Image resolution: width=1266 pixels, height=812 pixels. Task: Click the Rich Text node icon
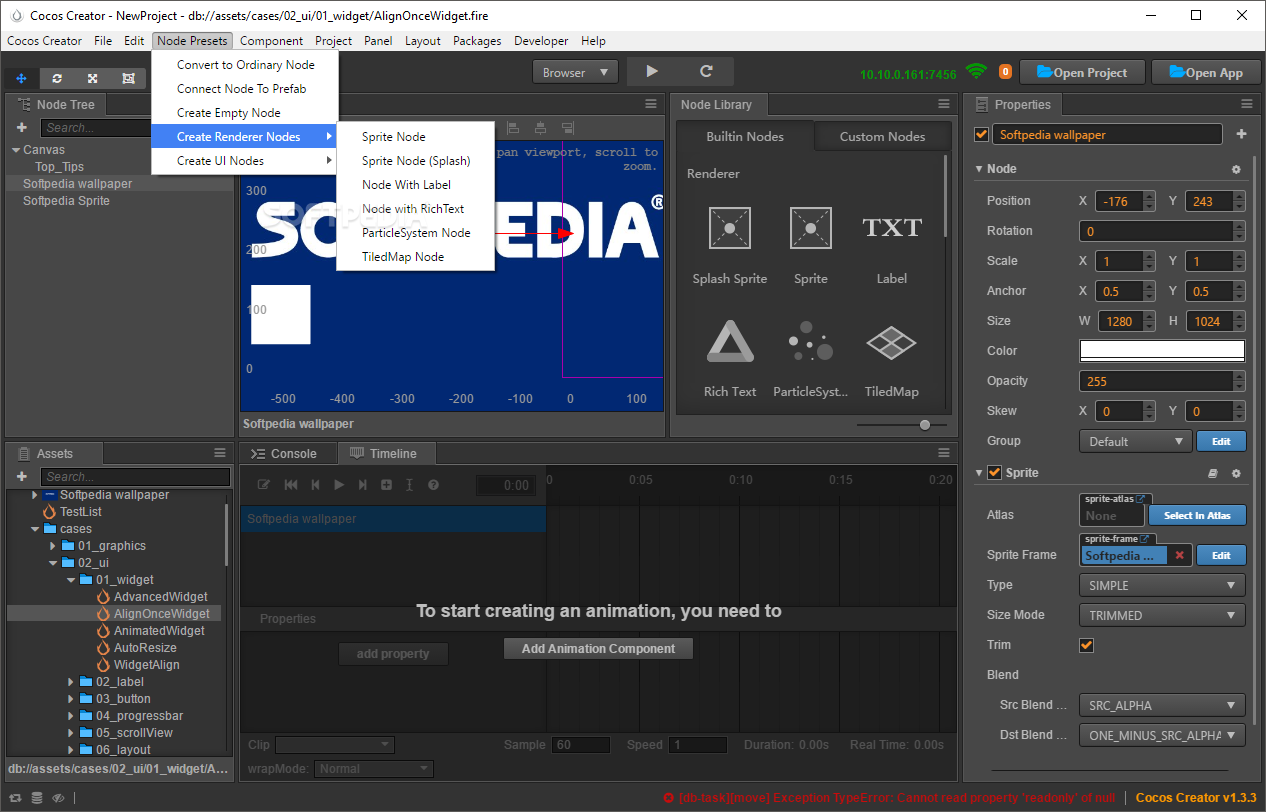point(730,342)
